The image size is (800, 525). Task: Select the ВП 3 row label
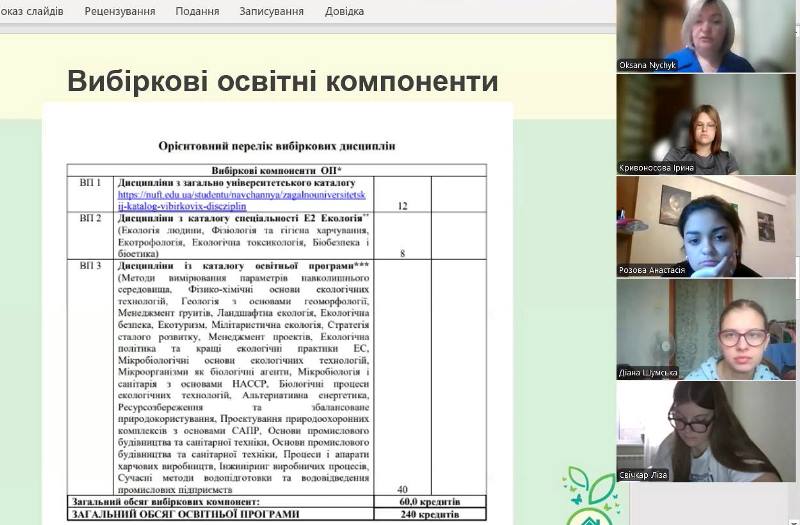coord(90,265)
